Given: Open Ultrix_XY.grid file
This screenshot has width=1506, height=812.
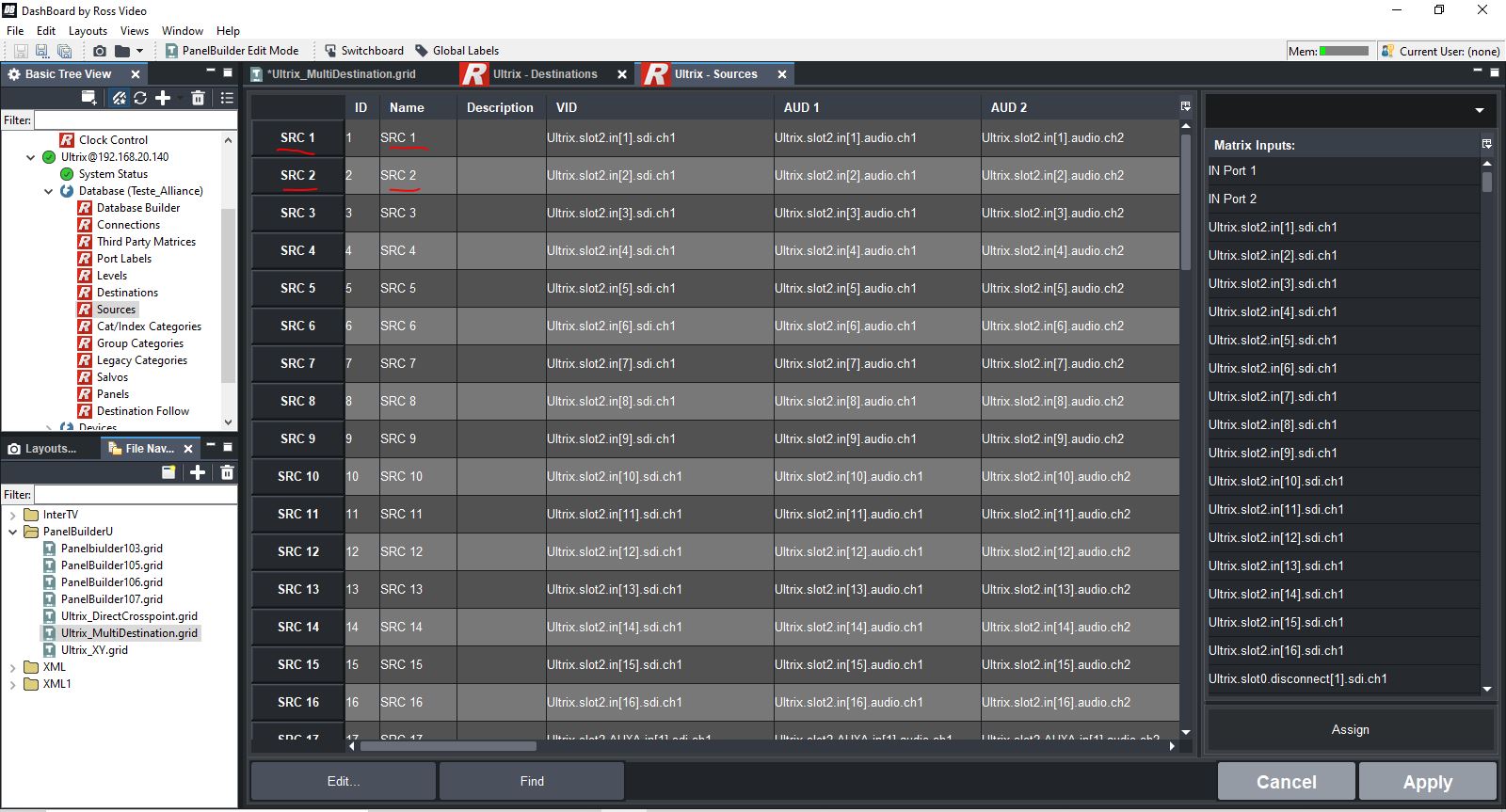Looking at the screenshot, I should [94, 650].
